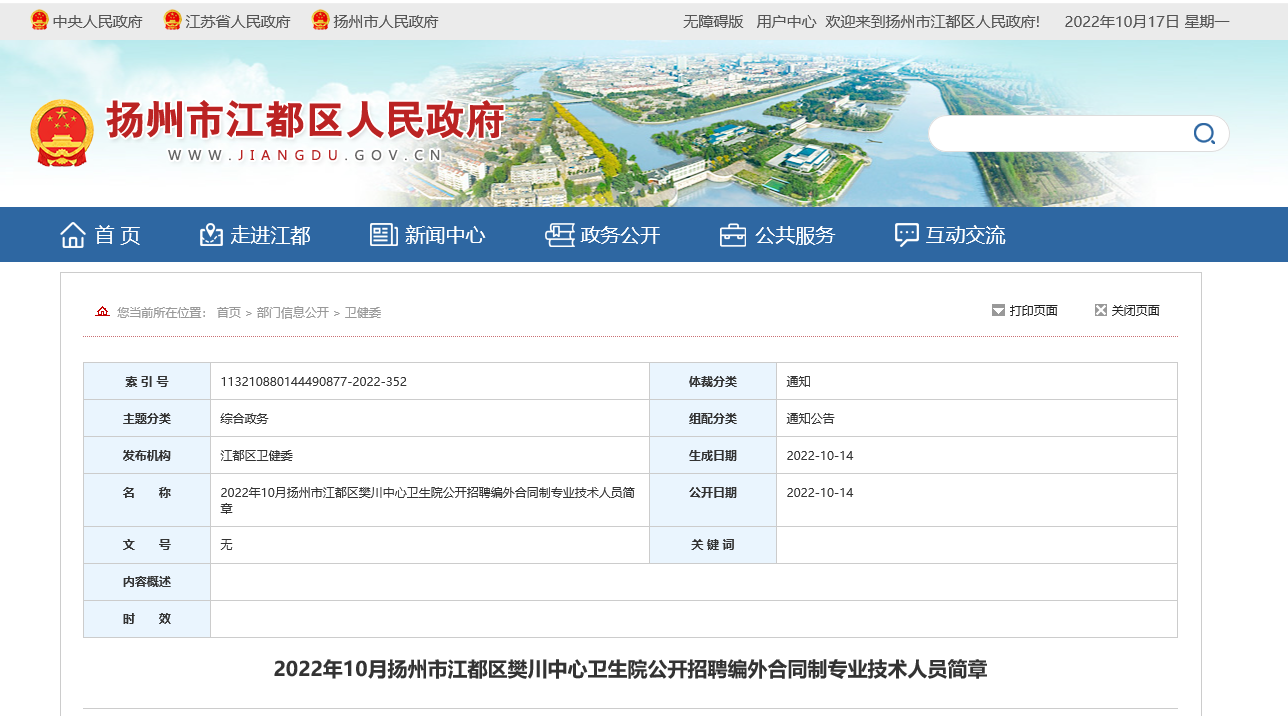Select 公共服务 in navigation bar
The image size is (1288, 716).
tap(794, 235)
